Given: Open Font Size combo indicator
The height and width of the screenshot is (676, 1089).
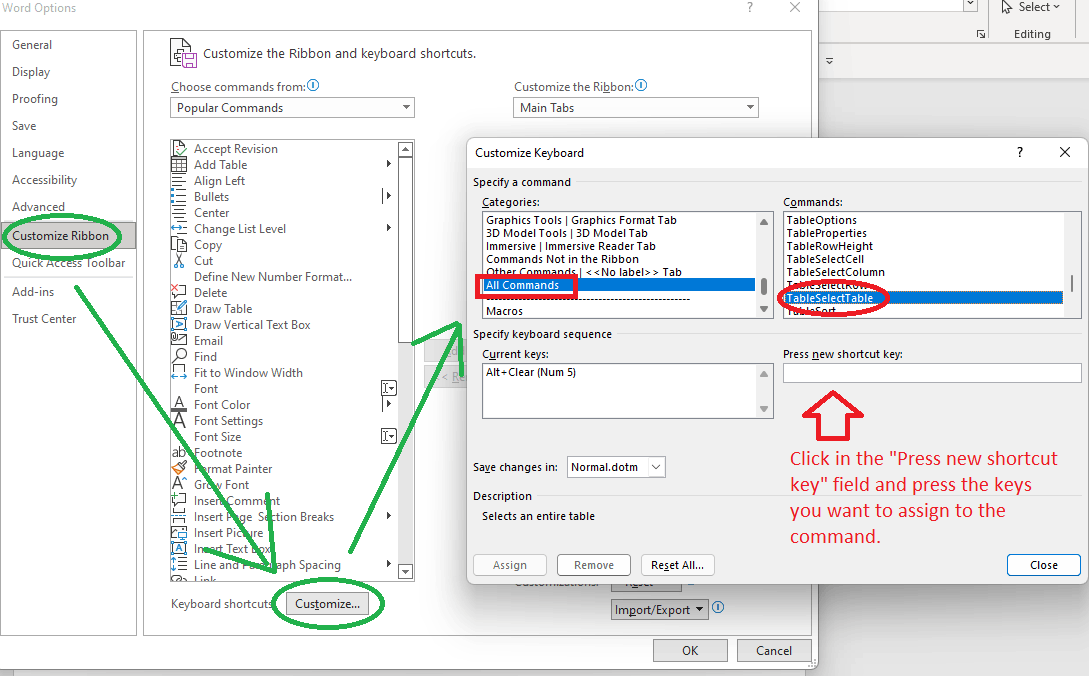Looking at the screenshot, I should [x=388, y=436].
